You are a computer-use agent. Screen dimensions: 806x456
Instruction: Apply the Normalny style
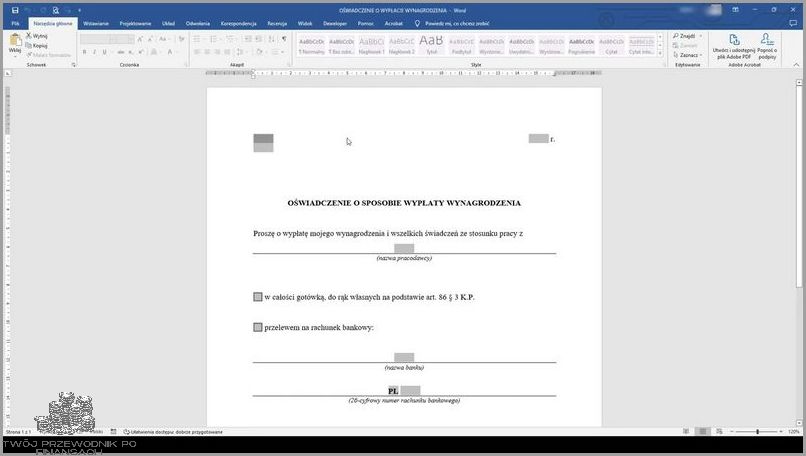(312, 46)
